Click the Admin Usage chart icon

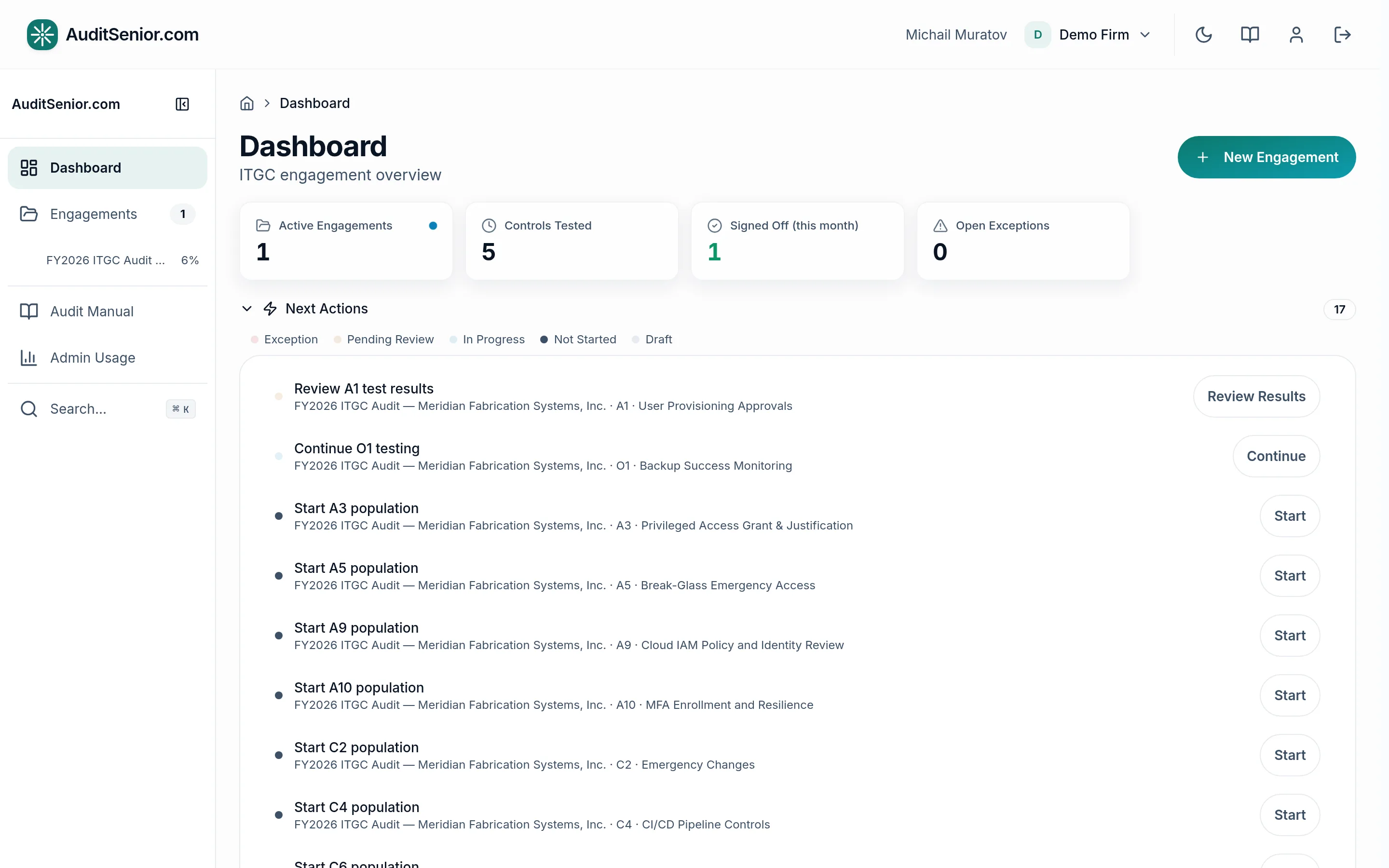(x=29, y=358)
